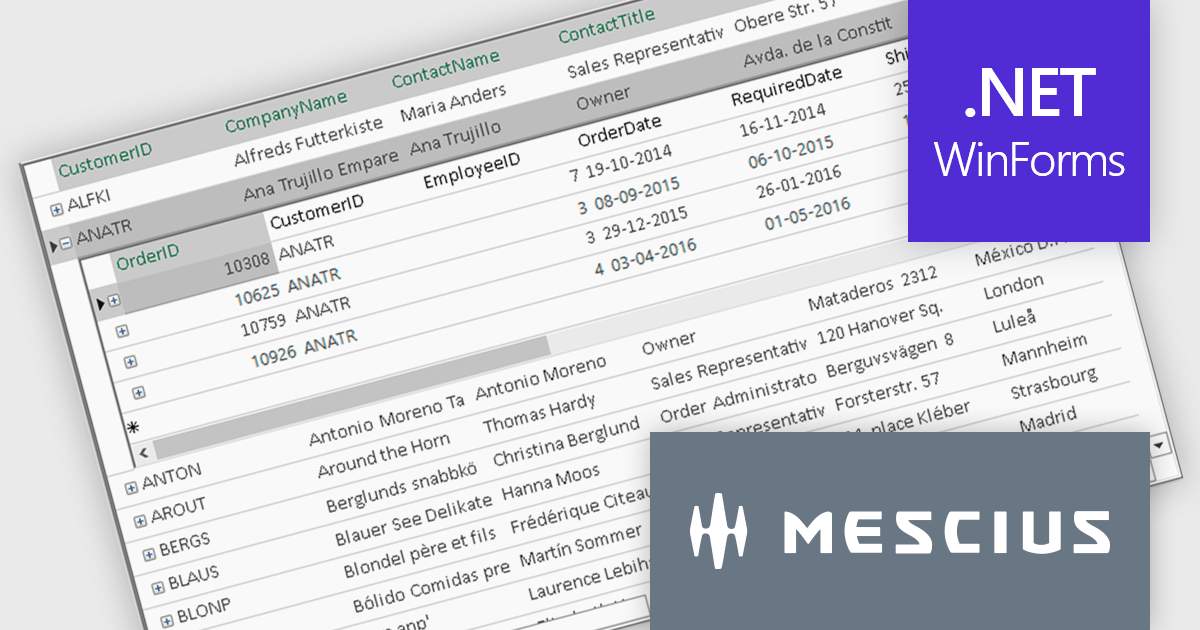Select the new-row asterisk row header

(133, 426)
